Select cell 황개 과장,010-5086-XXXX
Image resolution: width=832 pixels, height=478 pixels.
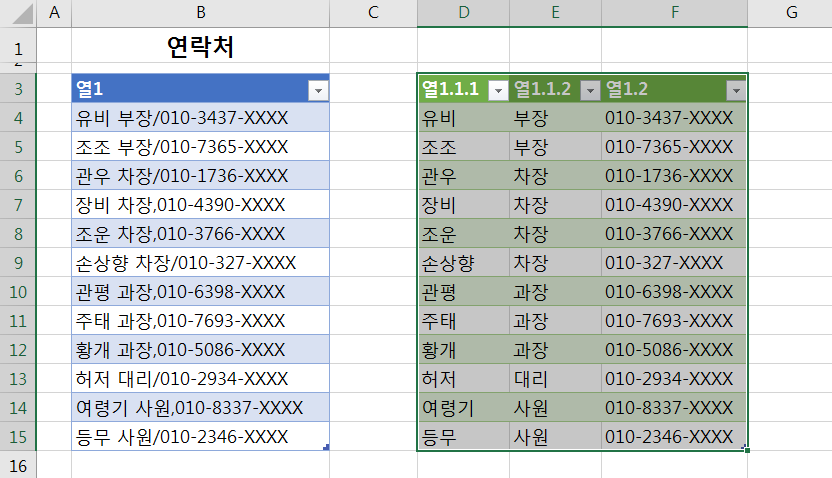point(201,350)
